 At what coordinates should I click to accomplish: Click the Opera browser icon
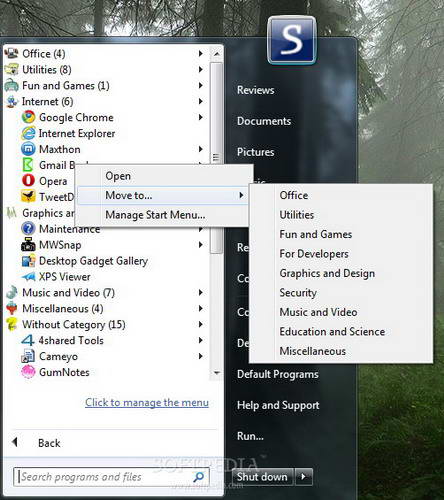28,181
